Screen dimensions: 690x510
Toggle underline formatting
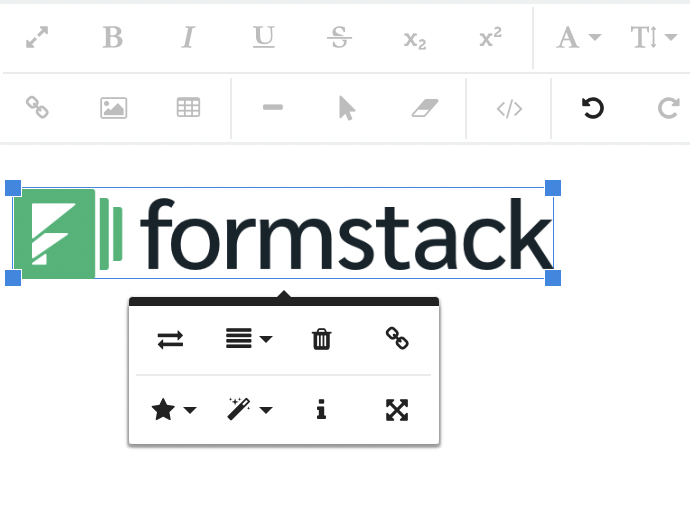264,38
